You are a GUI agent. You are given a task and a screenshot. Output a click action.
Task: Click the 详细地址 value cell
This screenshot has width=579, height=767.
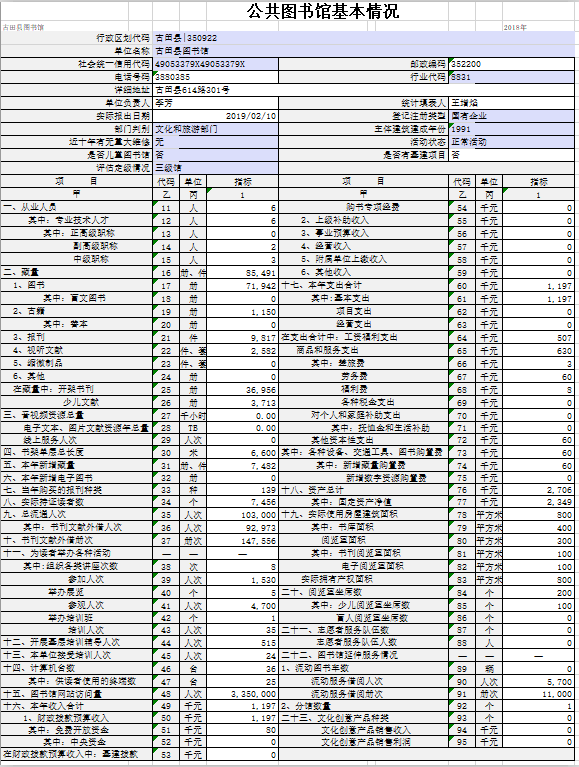(x=364, y=90)
